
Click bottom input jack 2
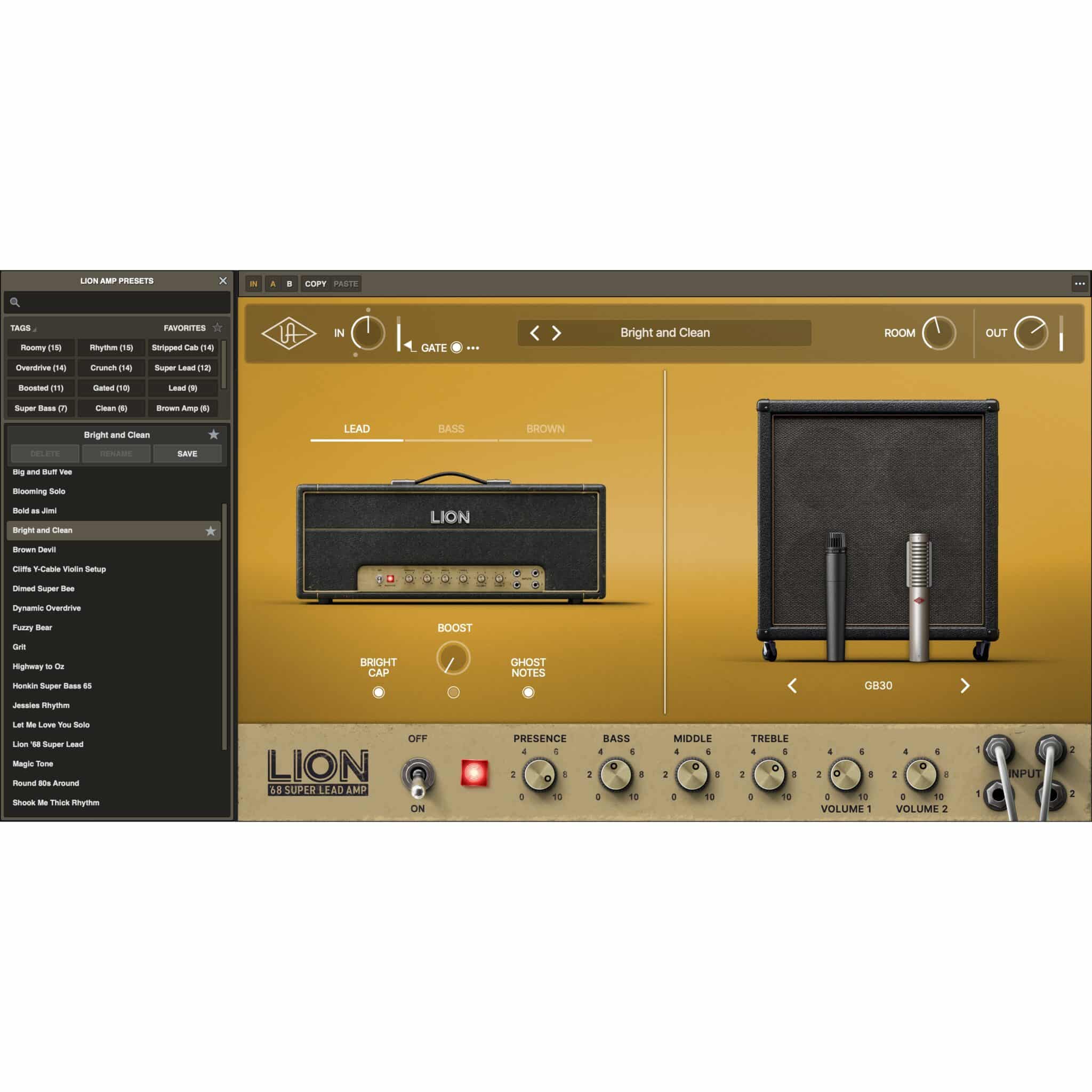click(x=1050, y=794)
